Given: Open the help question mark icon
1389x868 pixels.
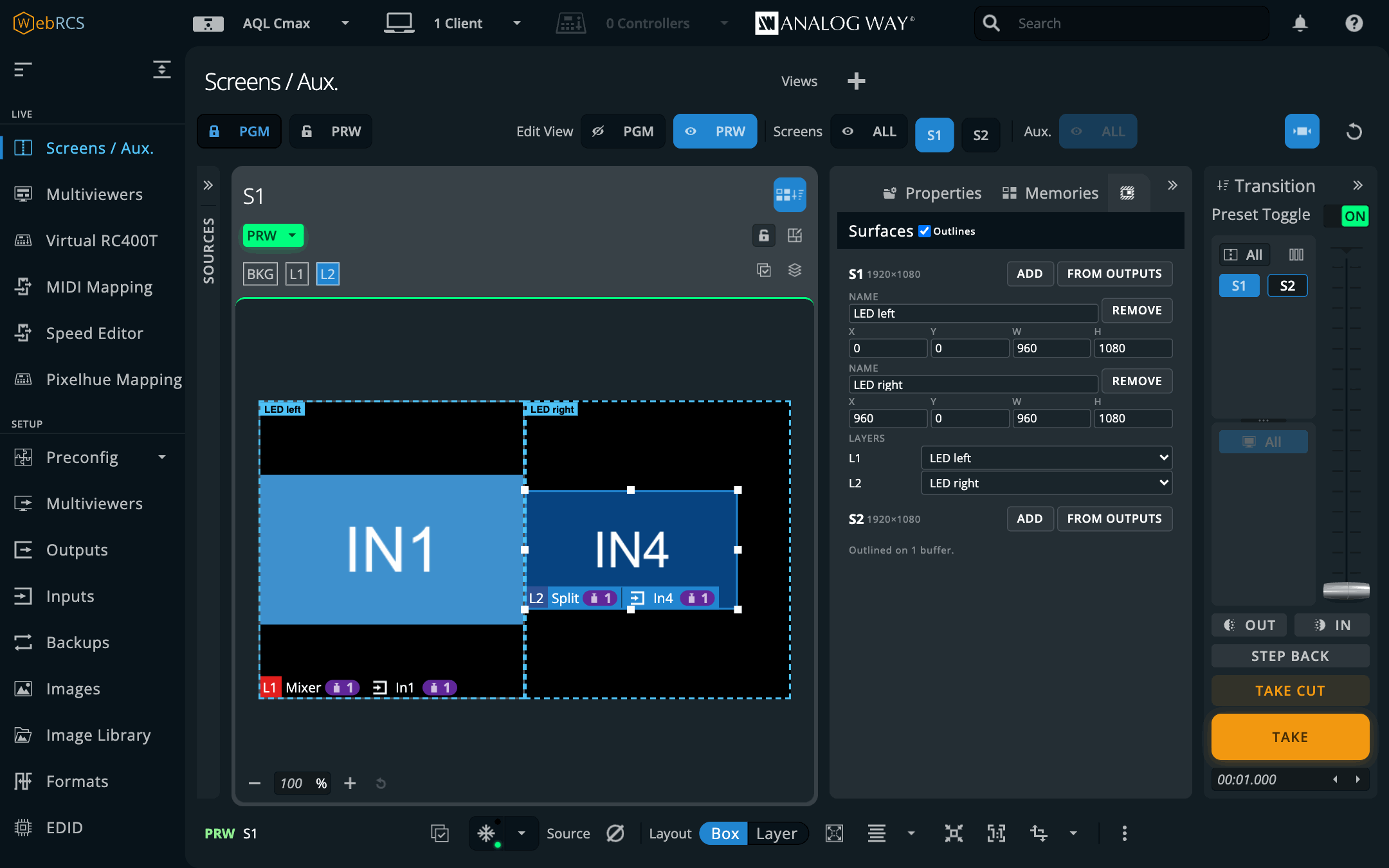Looking at the screenshot, I should pyautogui.click(x=1354, y=23).
